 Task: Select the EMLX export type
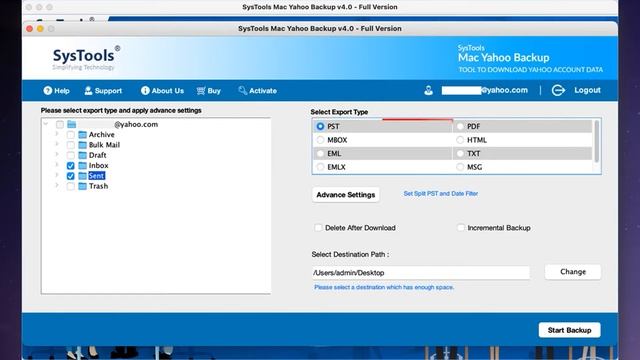pos(320,167)
